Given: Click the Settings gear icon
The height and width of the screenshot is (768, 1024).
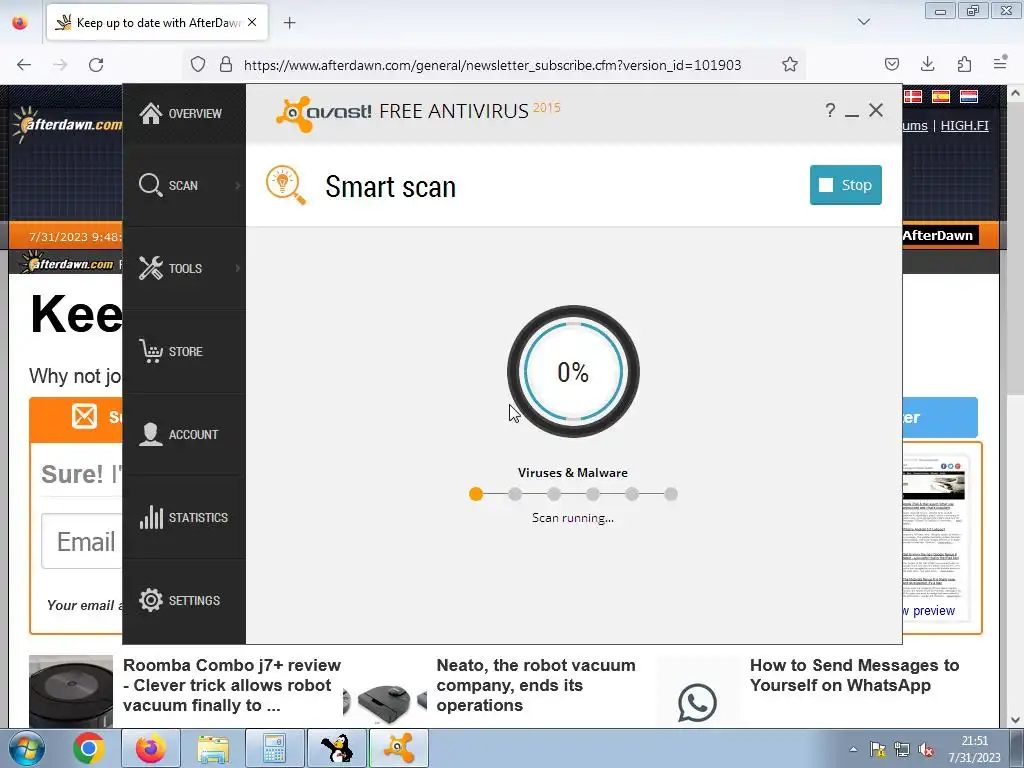Looking at the screenshot, I should (151, 600).
